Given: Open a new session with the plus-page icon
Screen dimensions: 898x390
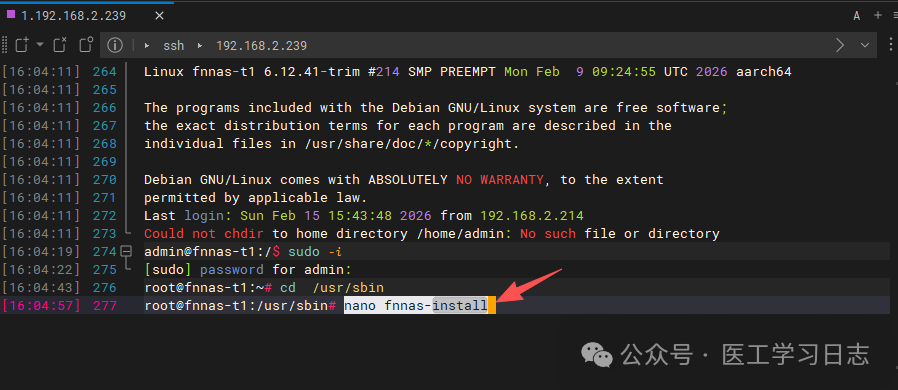Looking at the screenshot, I should pos(22,45).
